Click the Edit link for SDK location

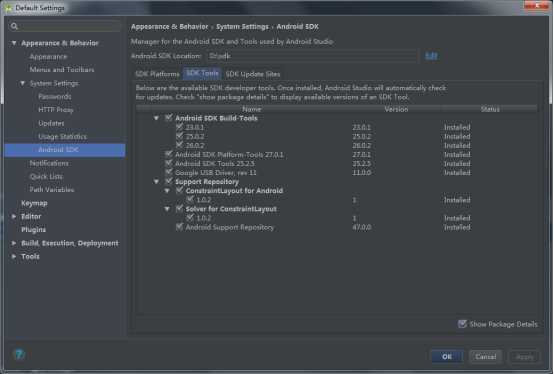click(x=431, y=56)
